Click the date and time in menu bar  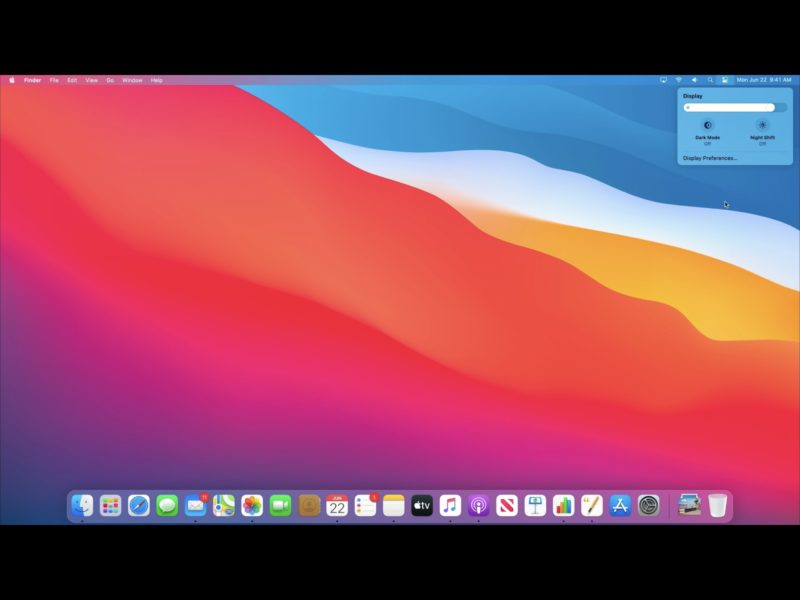pos(764,80)
